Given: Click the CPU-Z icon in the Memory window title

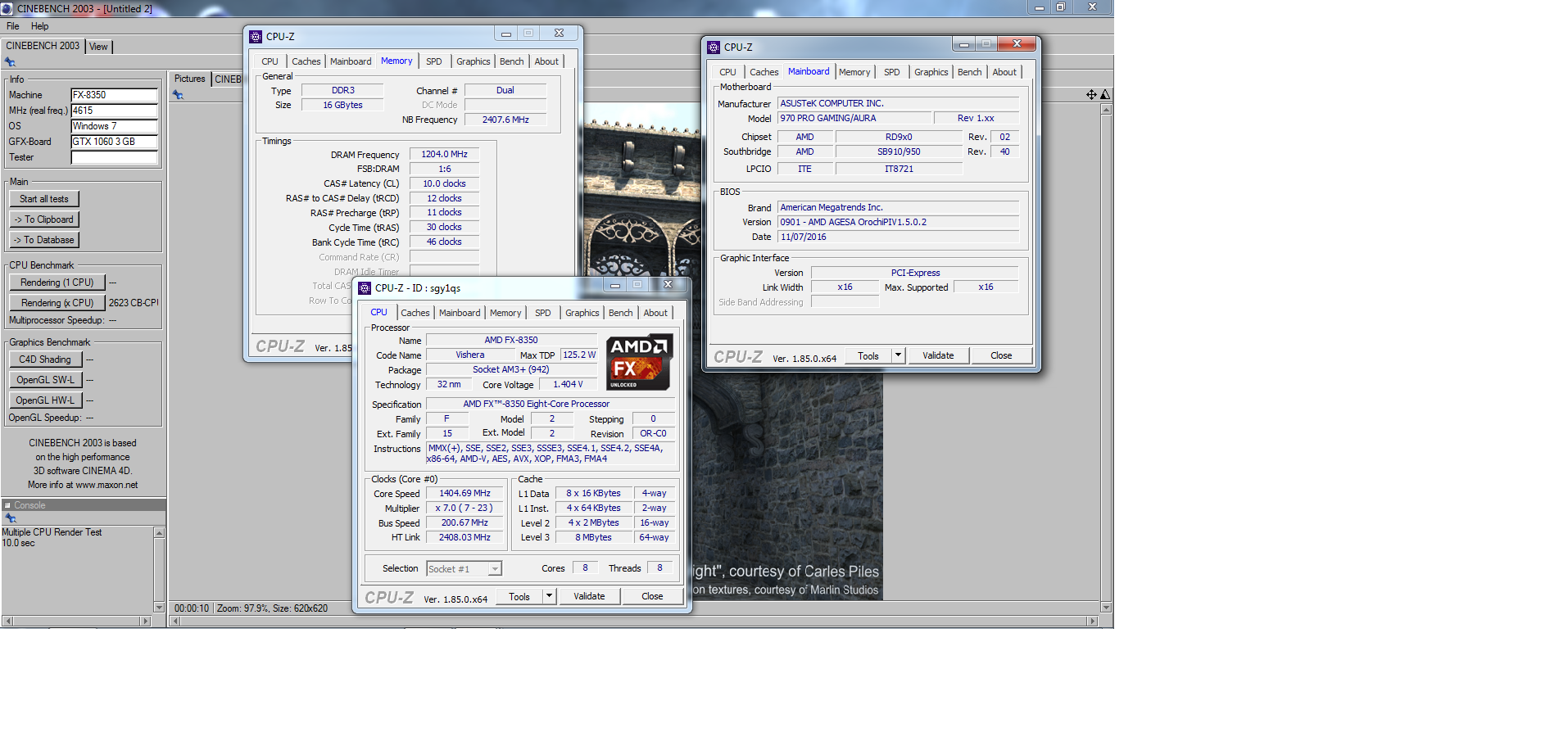Looking at the screenshot, I should point(256,37).
